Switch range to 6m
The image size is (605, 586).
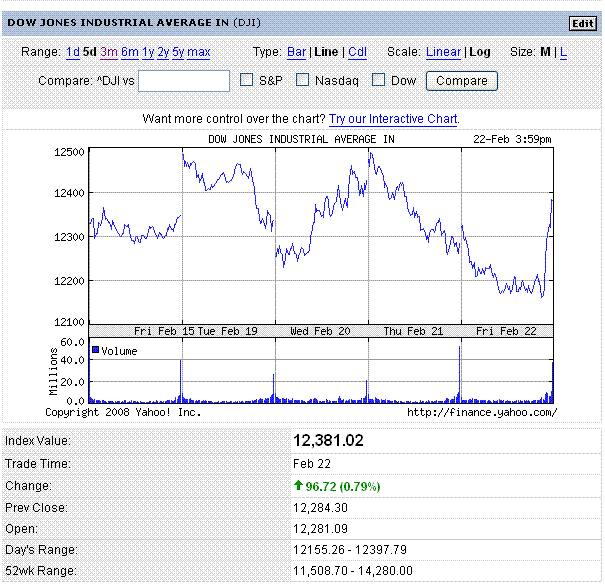(x=130, y=52)
